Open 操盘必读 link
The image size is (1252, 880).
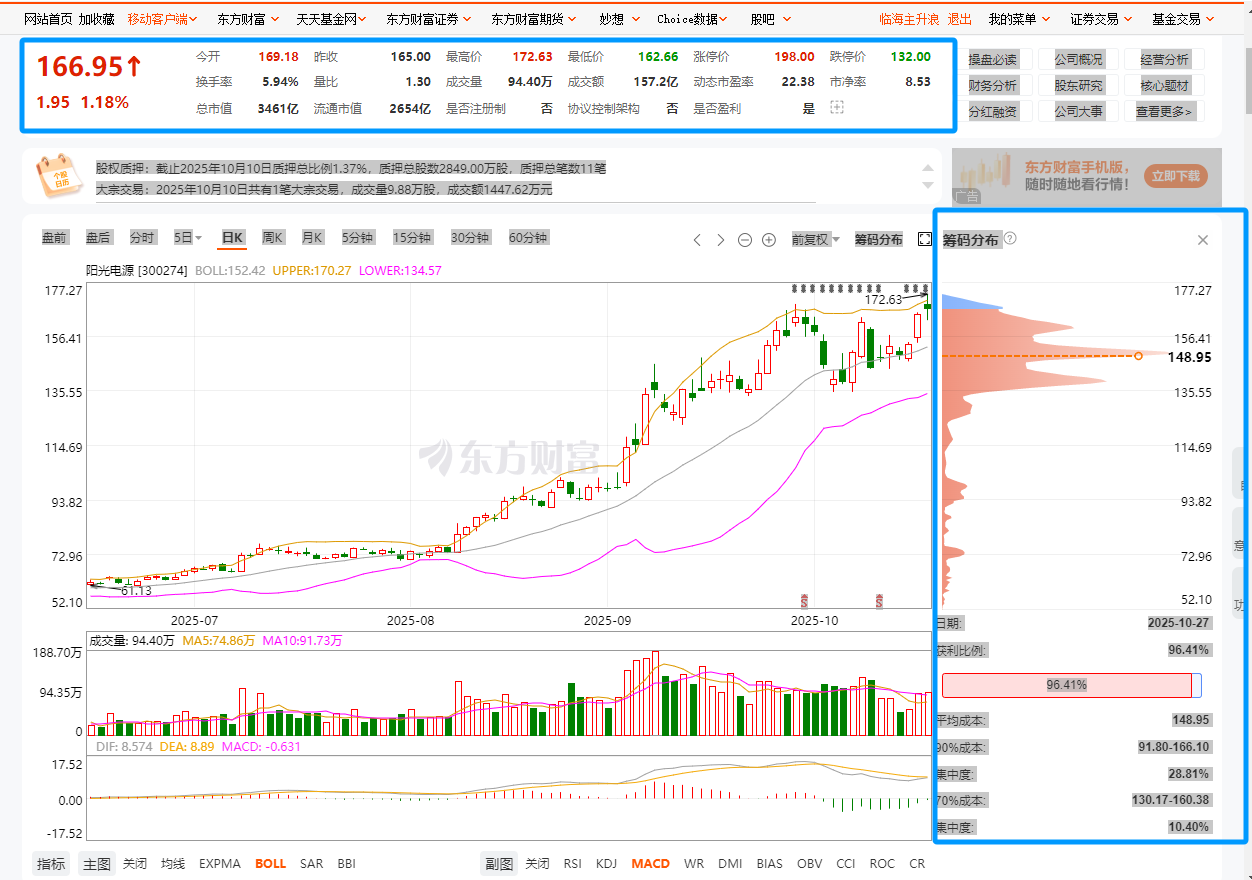(x=993, y=59)
